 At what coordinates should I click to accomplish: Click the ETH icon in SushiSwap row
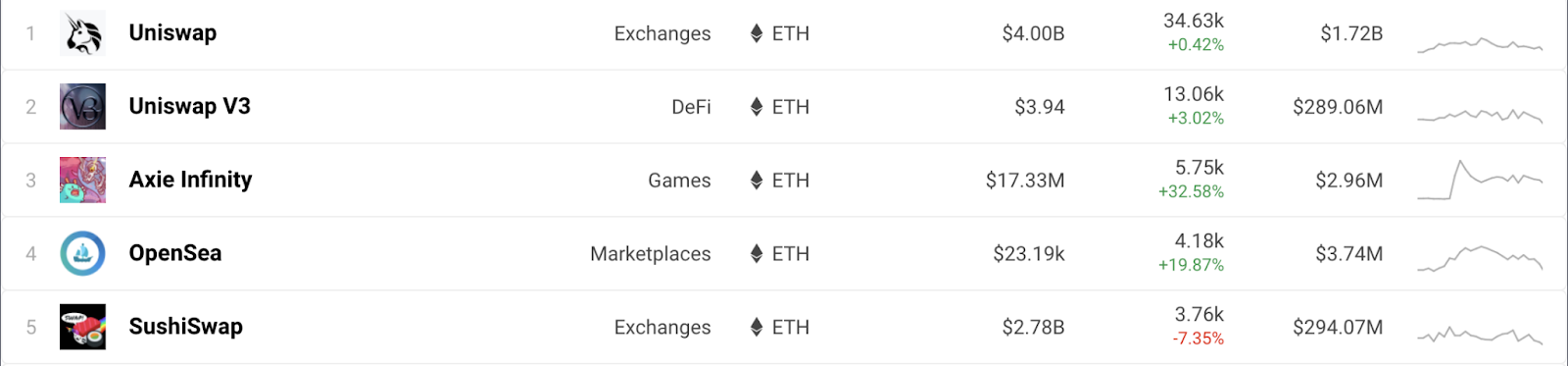tap(757, 328)
